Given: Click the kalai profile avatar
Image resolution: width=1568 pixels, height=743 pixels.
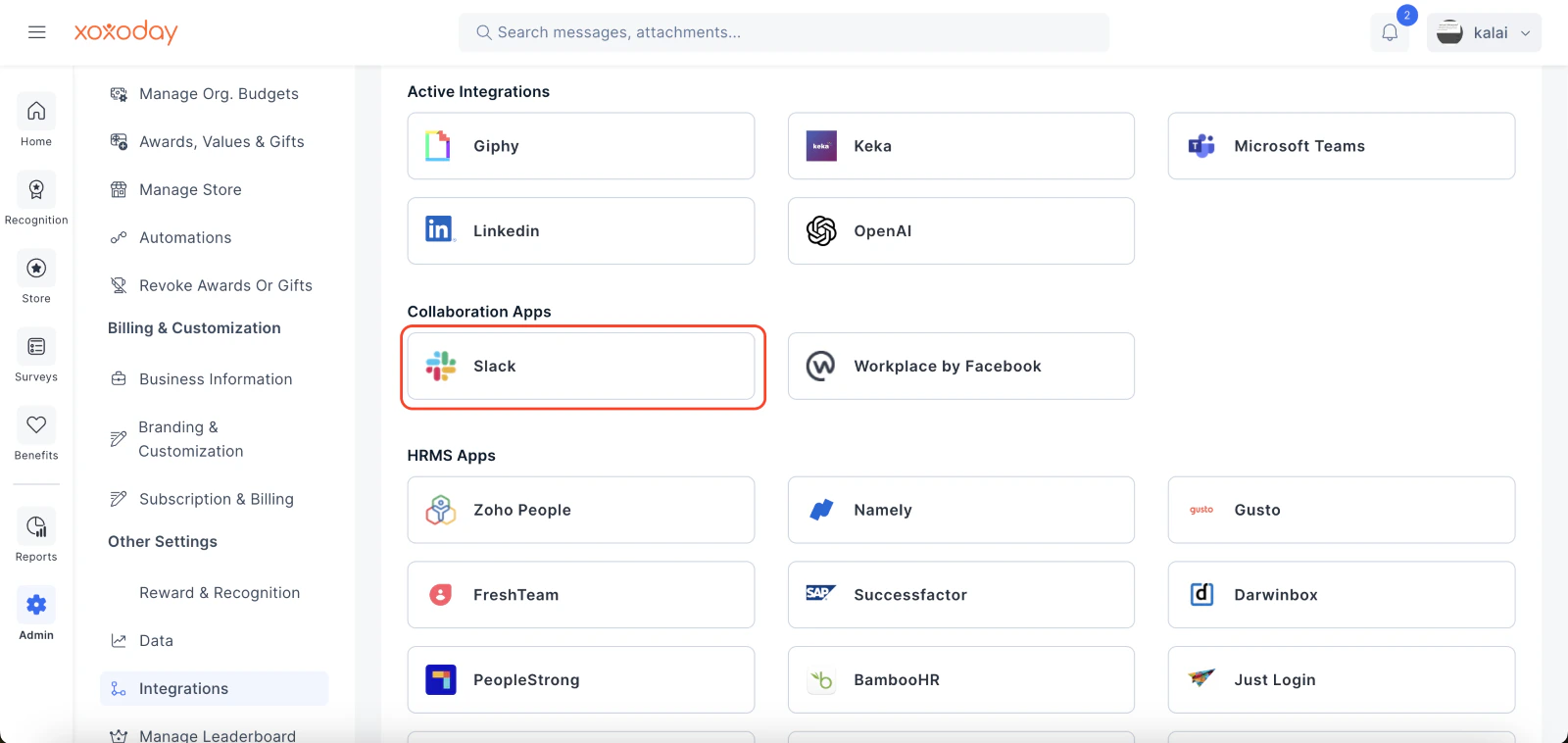Looking at the screenshot, I should 1449,32.
